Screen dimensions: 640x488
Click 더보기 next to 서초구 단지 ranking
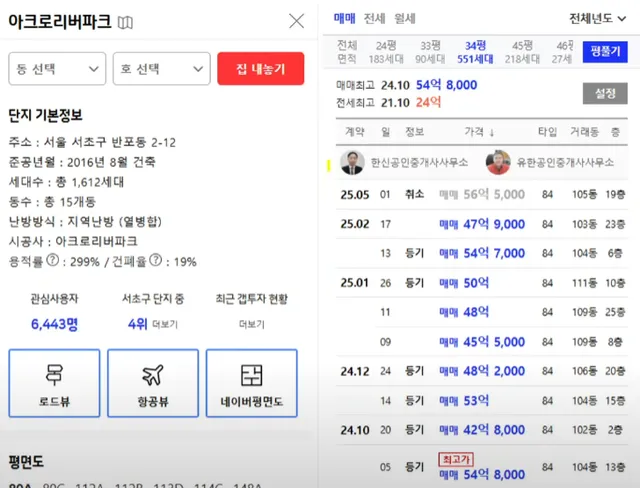(x=165, y=325)
